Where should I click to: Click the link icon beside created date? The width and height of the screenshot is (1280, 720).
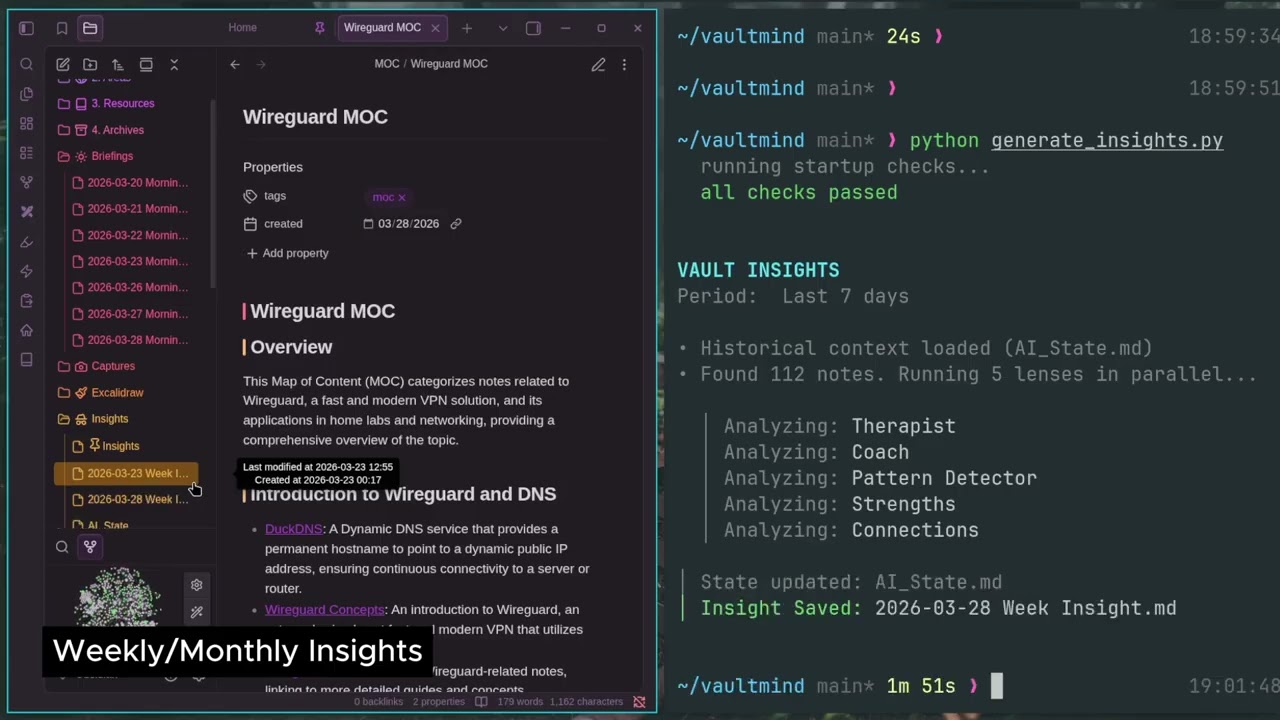[x=456, y=224]
